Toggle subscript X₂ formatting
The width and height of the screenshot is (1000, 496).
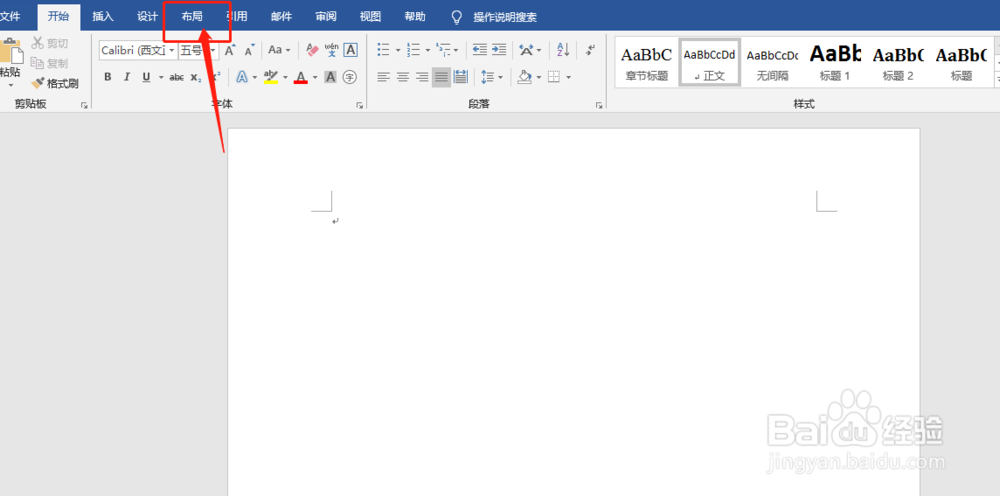196,77
